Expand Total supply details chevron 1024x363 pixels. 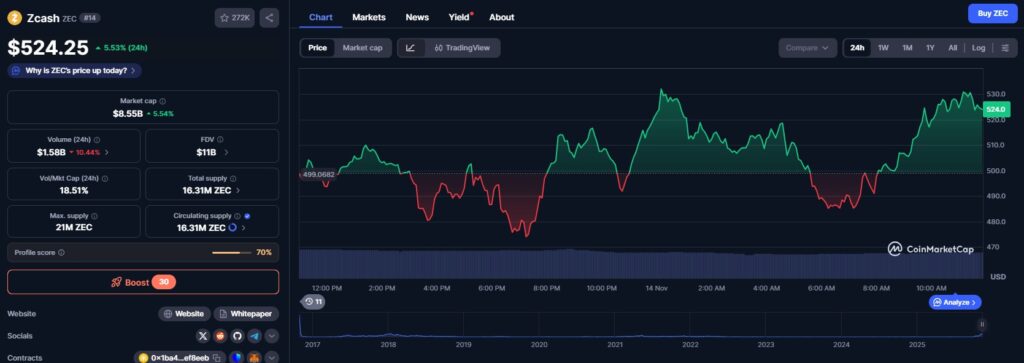pos(238,190)
